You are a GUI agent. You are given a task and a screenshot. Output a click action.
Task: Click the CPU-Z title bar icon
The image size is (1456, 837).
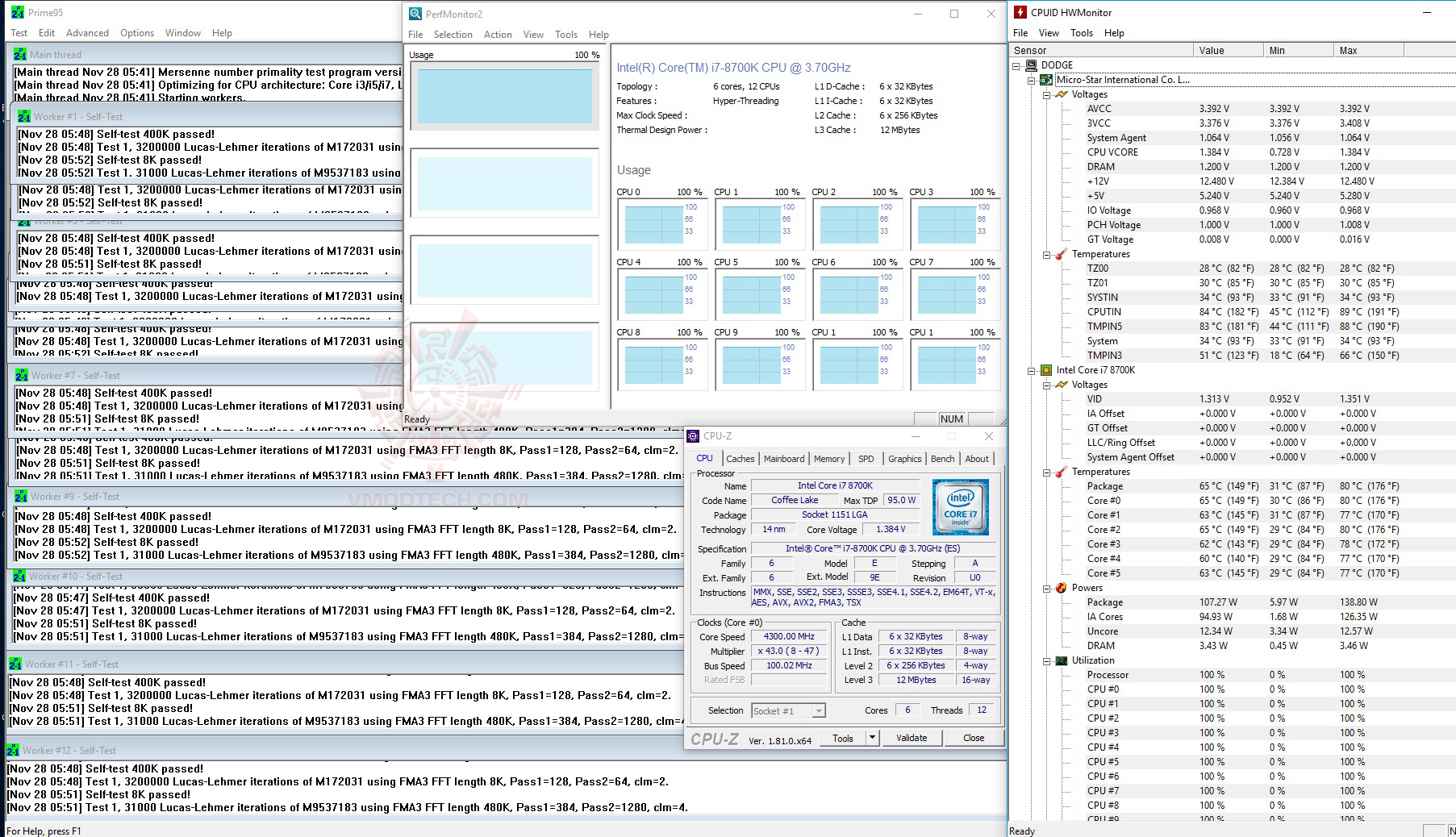pyautogui.click(x=693, y=436)
